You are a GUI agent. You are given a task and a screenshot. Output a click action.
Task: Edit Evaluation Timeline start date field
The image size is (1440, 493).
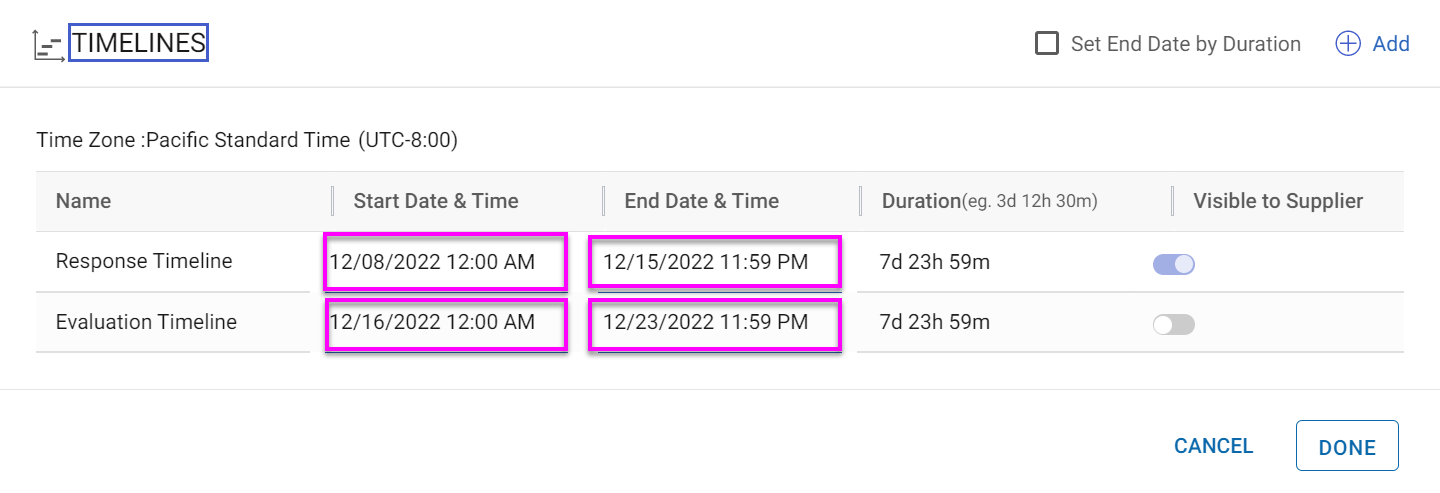click(445, 323)
